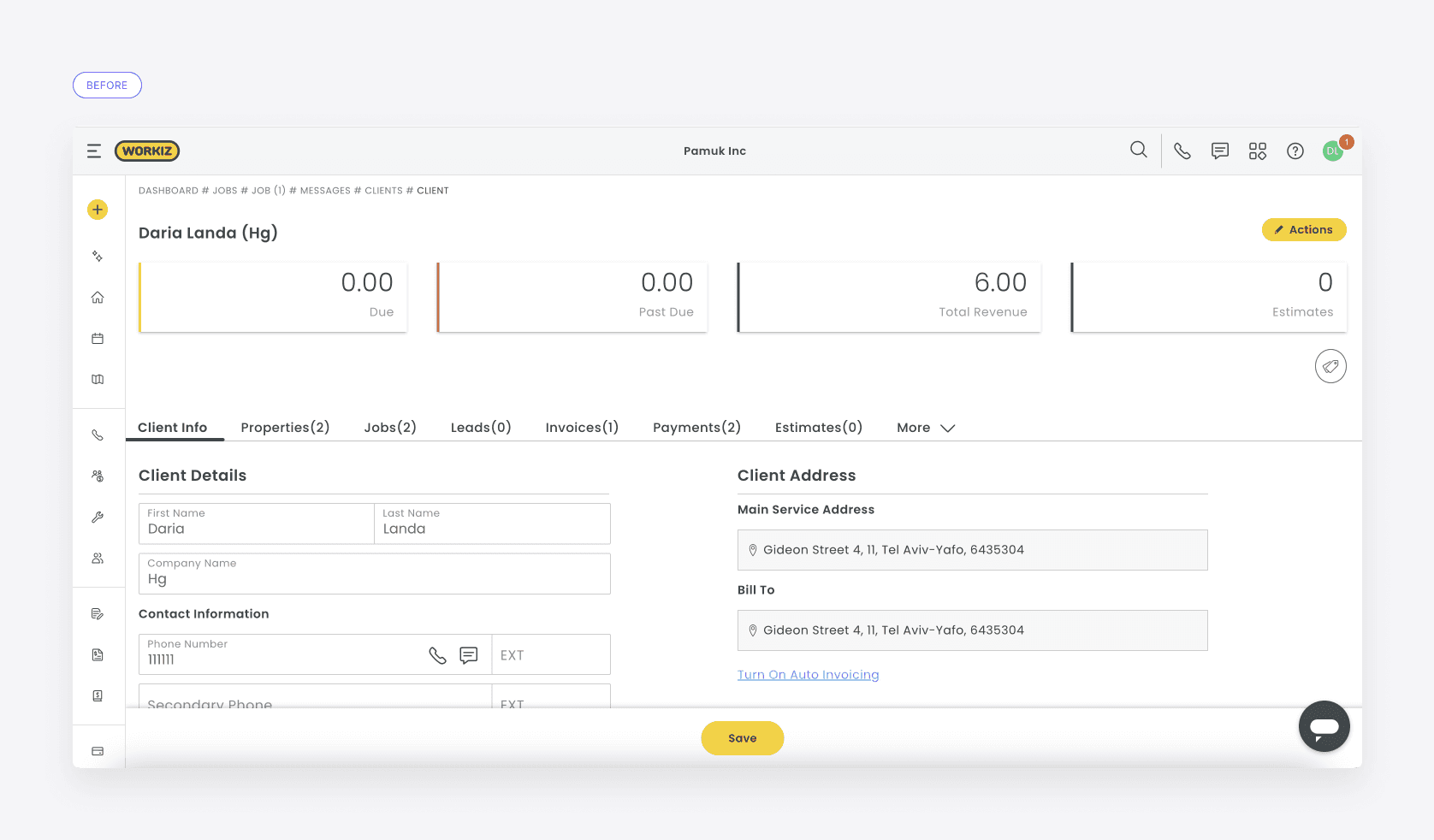Open the invoices document icon in the sidebar
The height and width of the screenshot is (840, 1434).
click(x=98, y=654)
